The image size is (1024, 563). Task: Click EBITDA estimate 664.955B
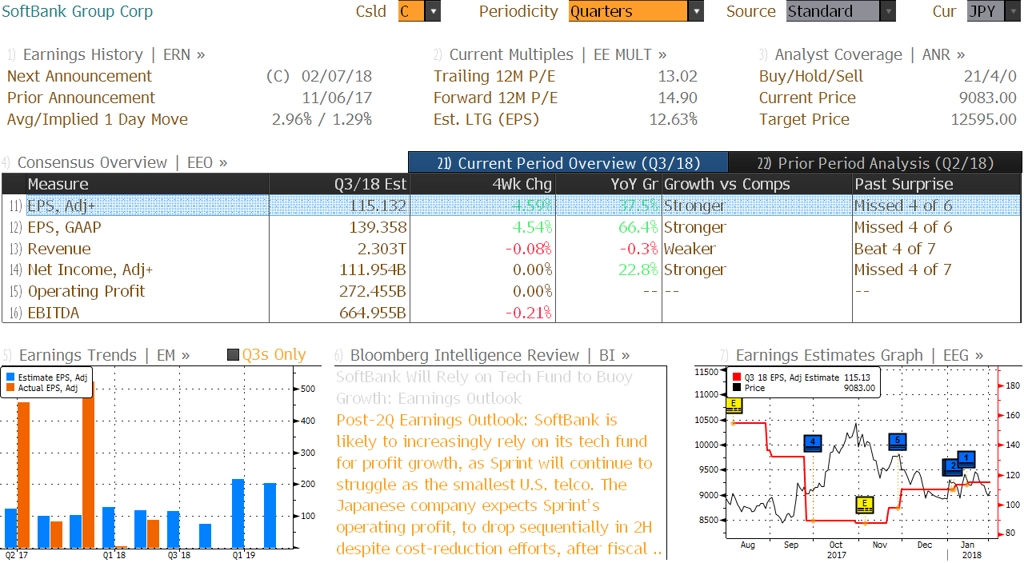372,312
